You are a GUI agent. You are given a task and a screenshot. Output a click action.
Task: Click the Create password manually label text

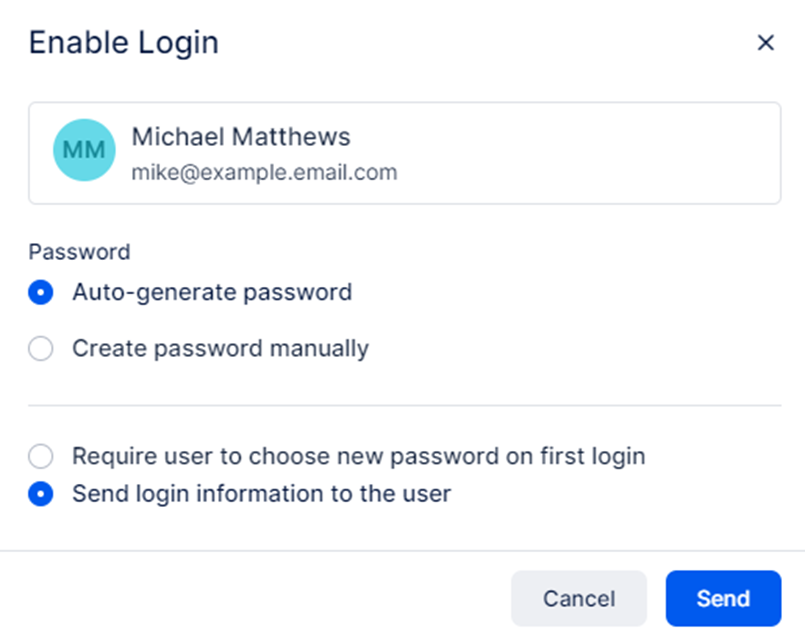(x=220, y=349)
